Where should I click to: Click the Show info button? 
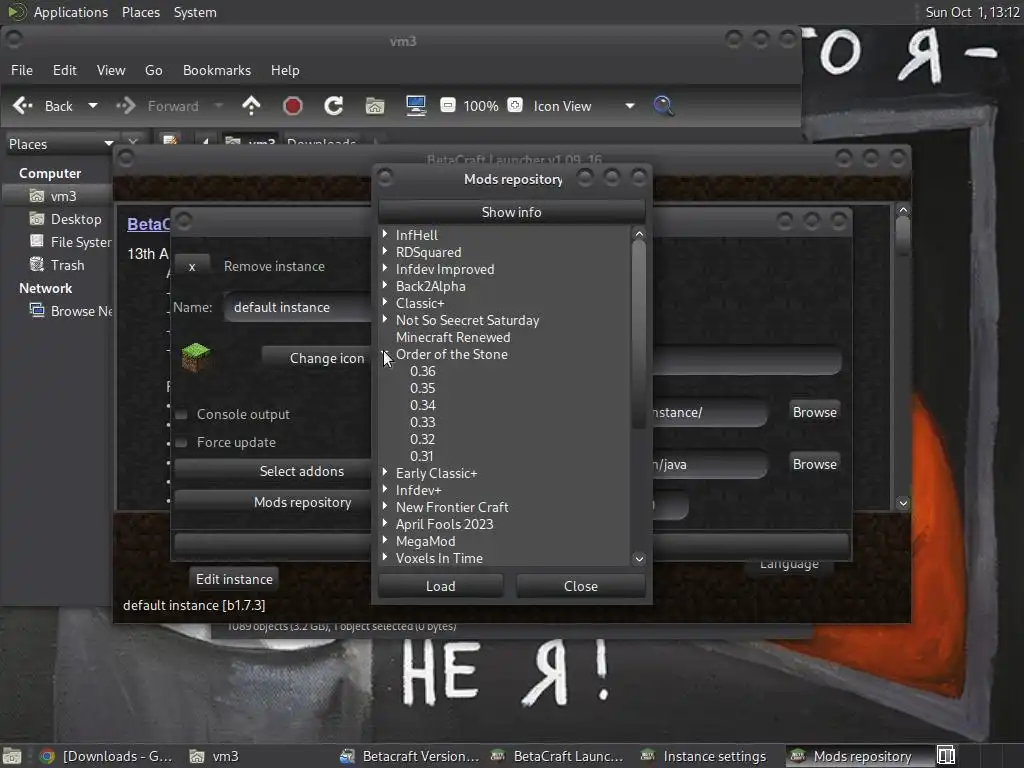click(x=511, y=212)
